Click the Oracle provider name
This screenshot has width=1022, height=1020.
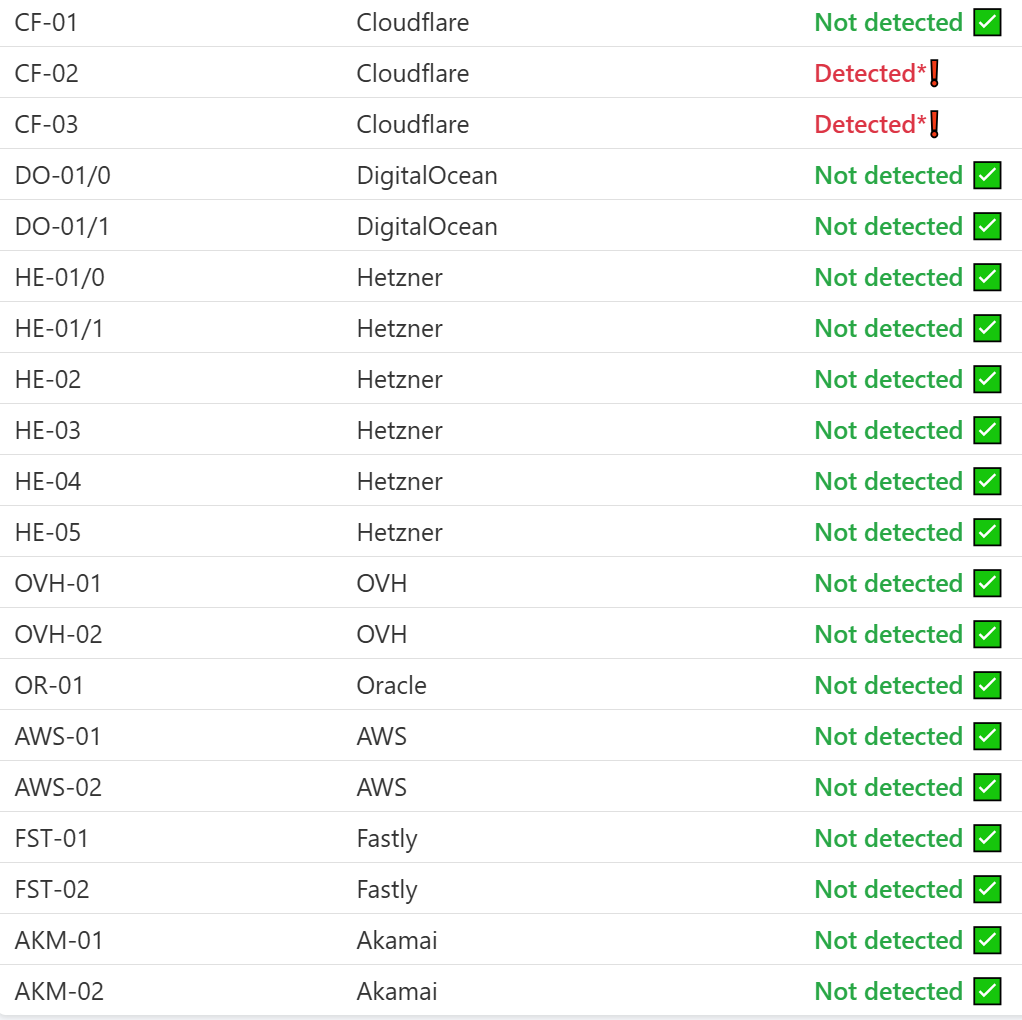[391, 686]
